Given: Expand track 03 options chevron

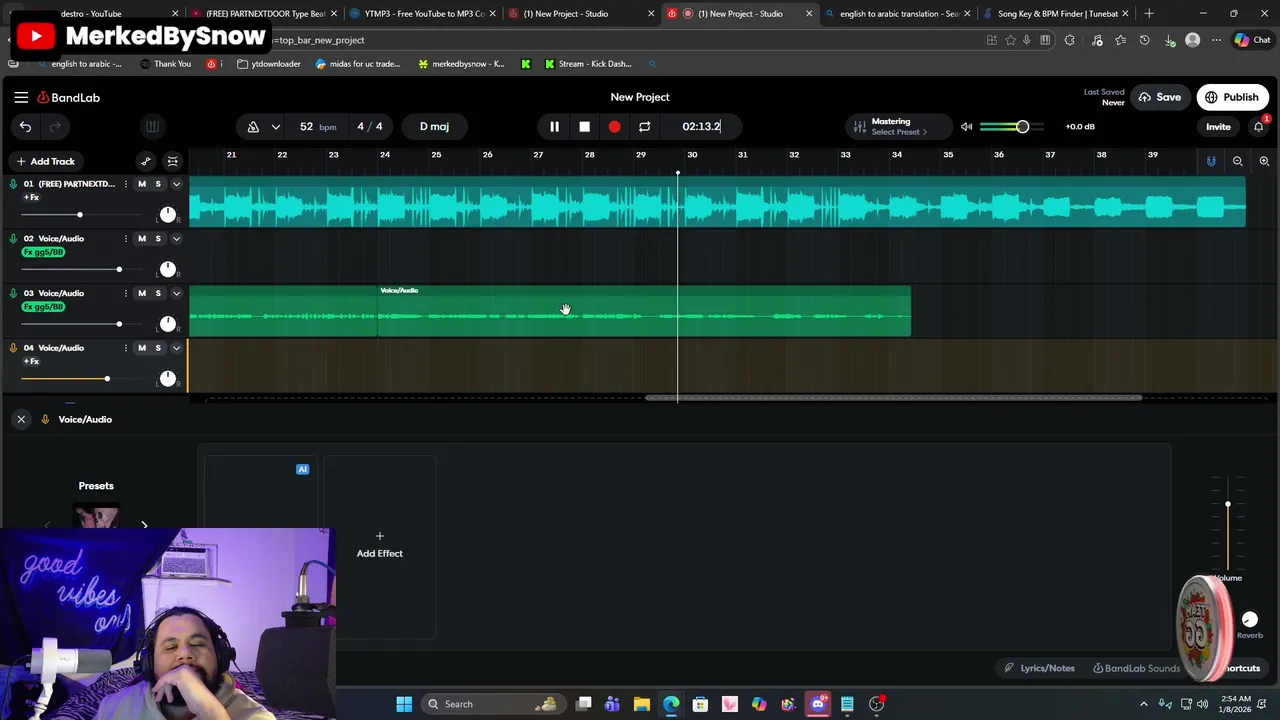Looking at the screenshot, I should tap(176, 293).
